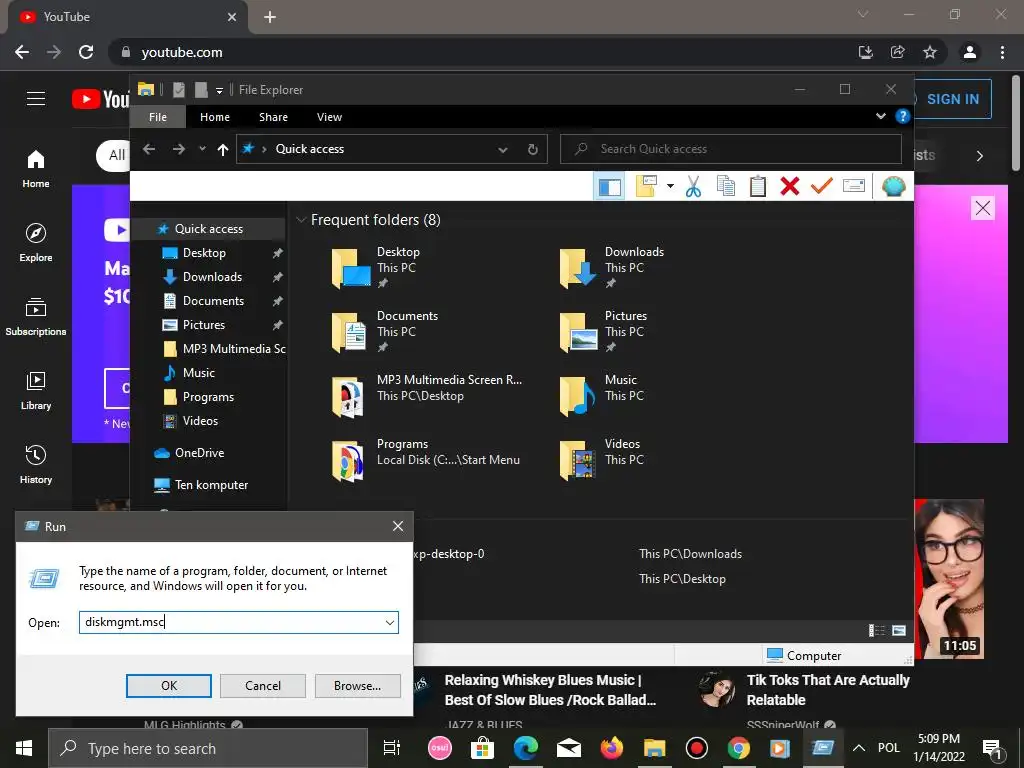This screenshot has height=768, width=1024.
Task: Open the File tab in File Explorer
Action: tap(157, 117)
